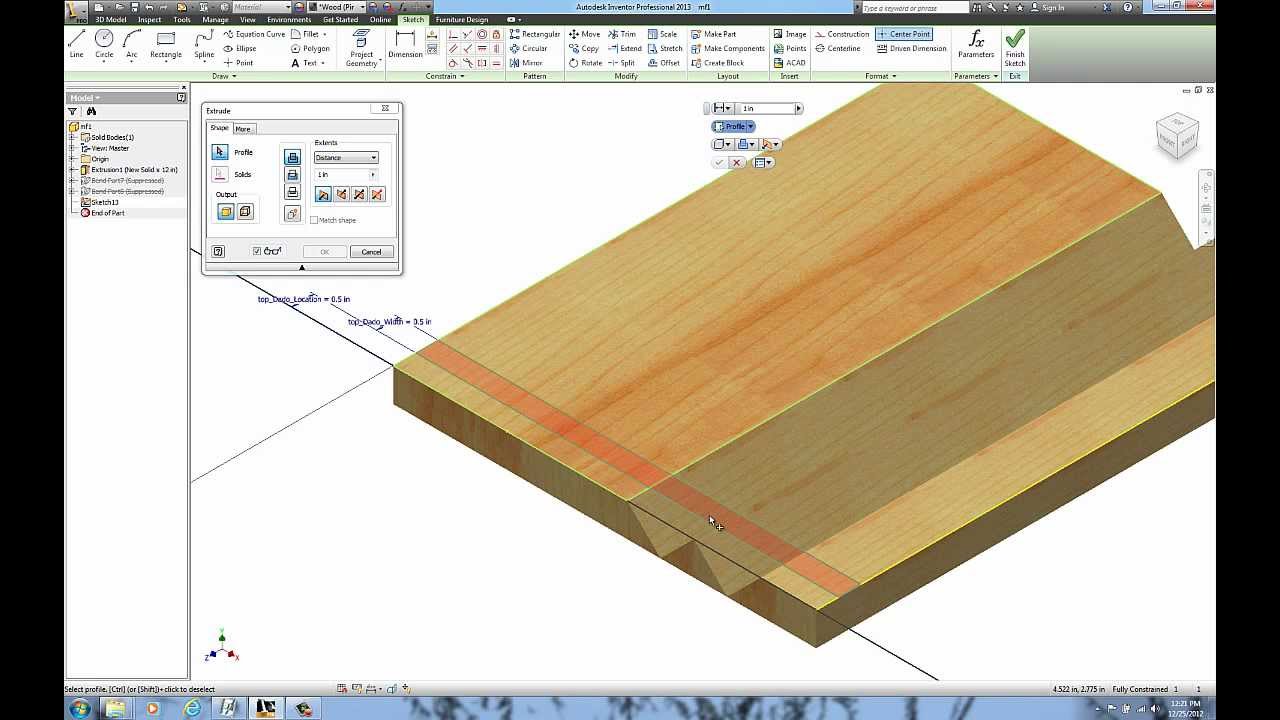1280x720 pixels.
Task: Toggle the preview glasses checkbox
Action: pyautogui.click(x=257, y=251)
